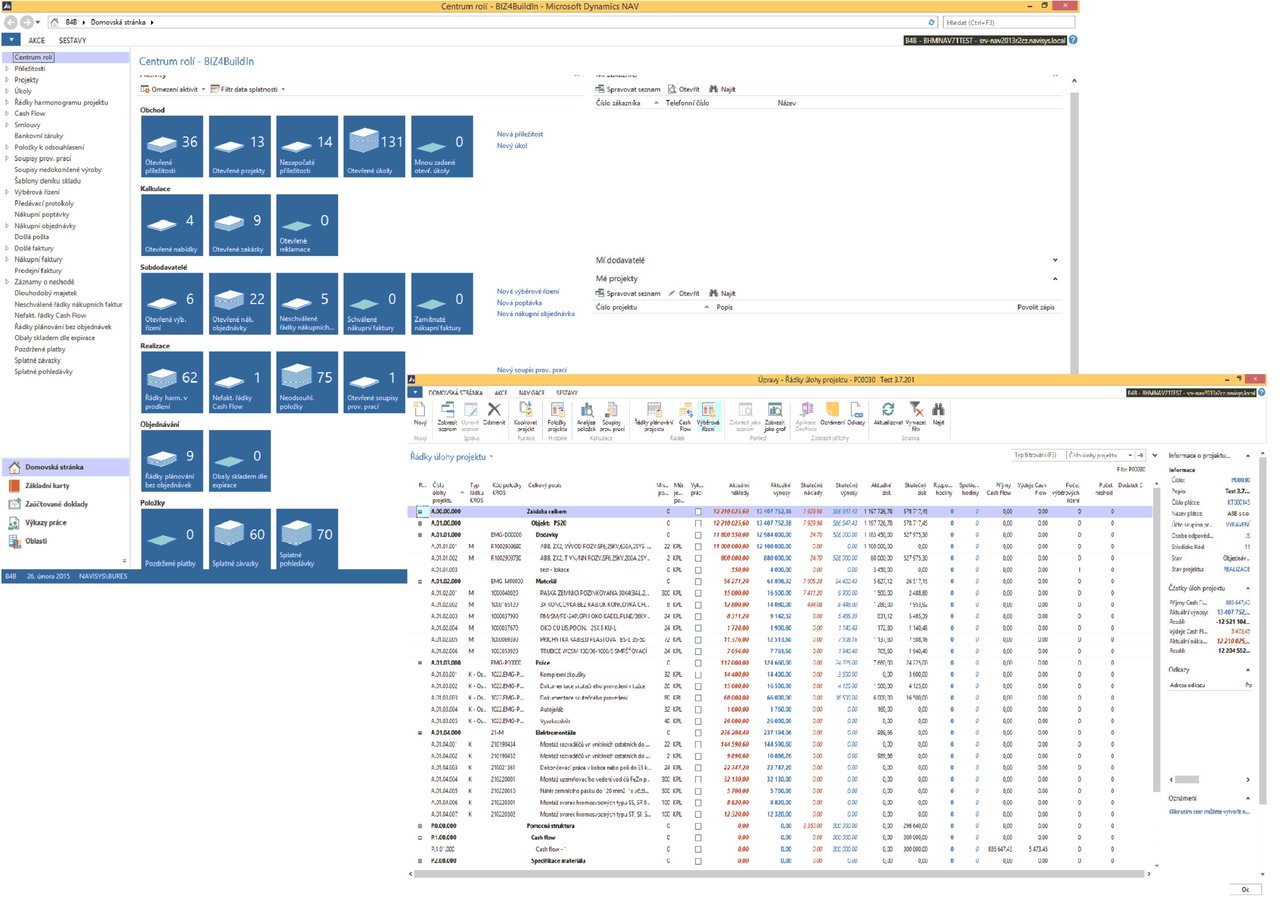
Task: Click the help icon in main window
Action: [x=1073, y=40]
